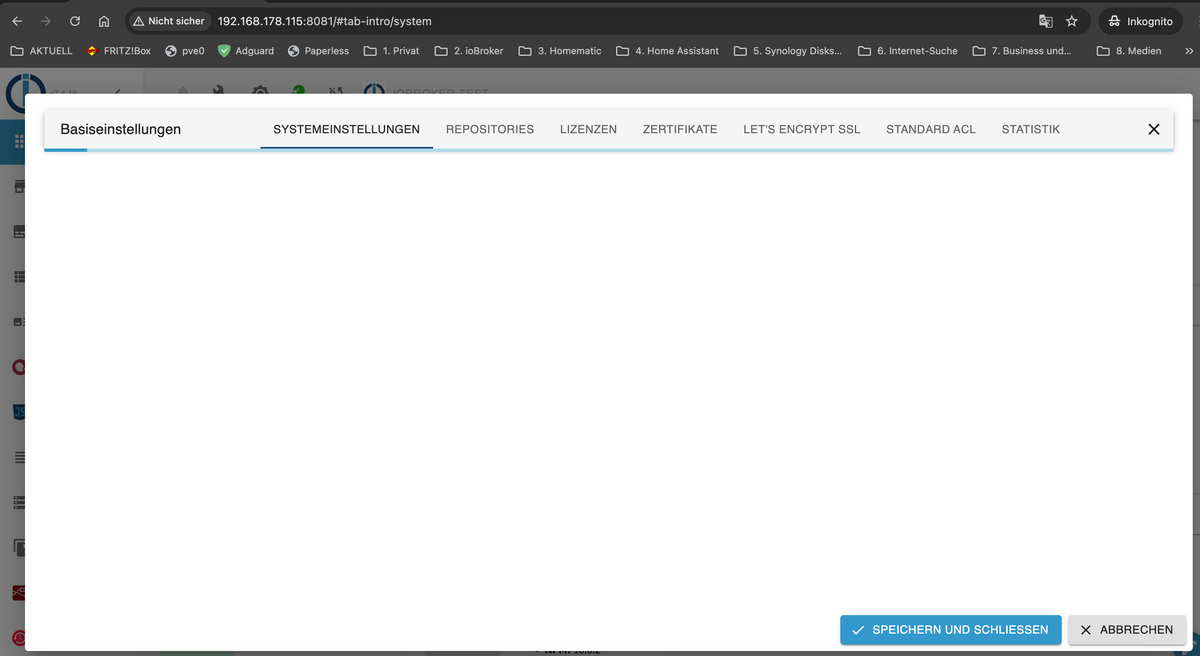Expand the 5. Synology Disks bookmark folder
The image size is (1200, 656).
(x=788, y=50)
